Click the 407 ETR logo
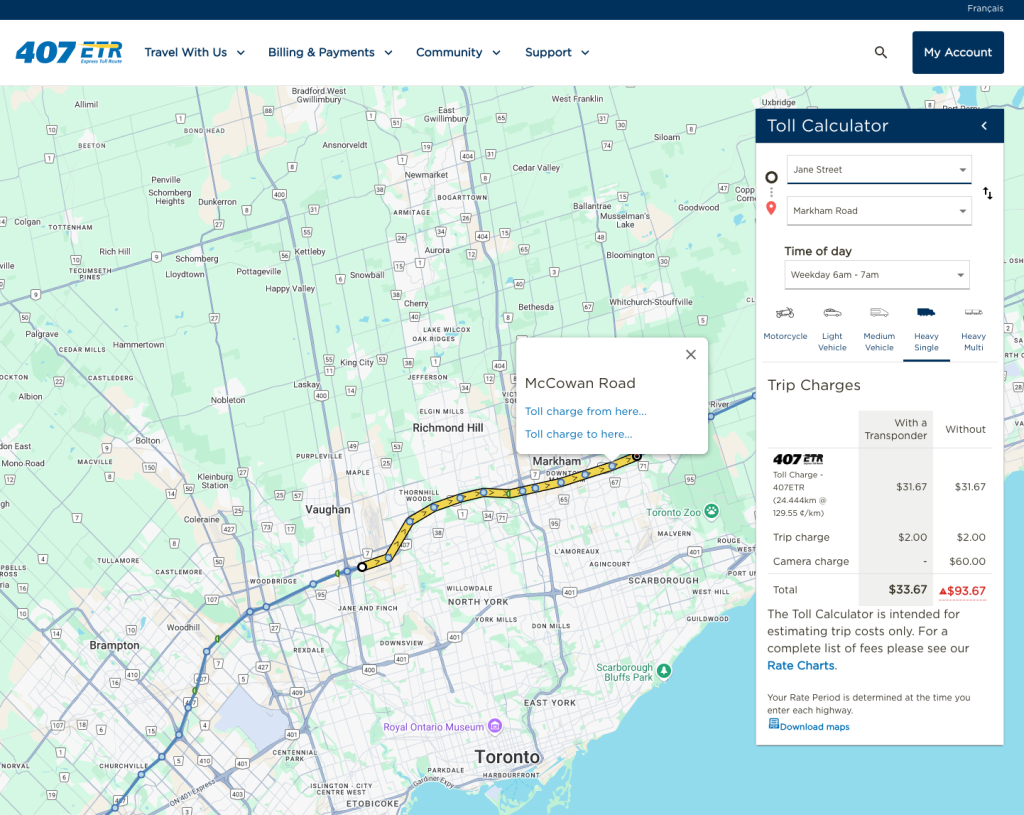This screenshot has height=815, width=1024. pyautogui.click(x=69, y=52)
